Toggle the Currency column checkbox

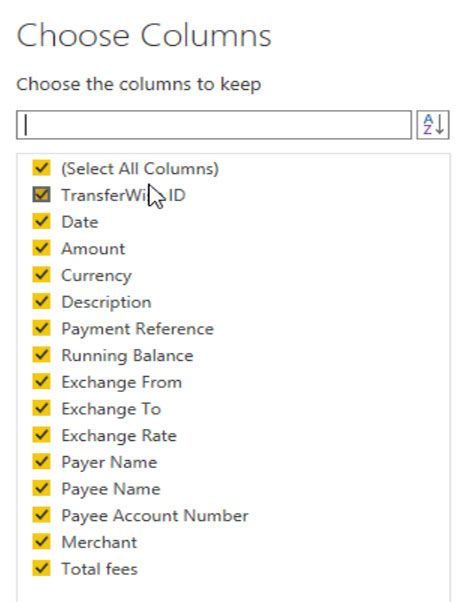click(41, 275)
